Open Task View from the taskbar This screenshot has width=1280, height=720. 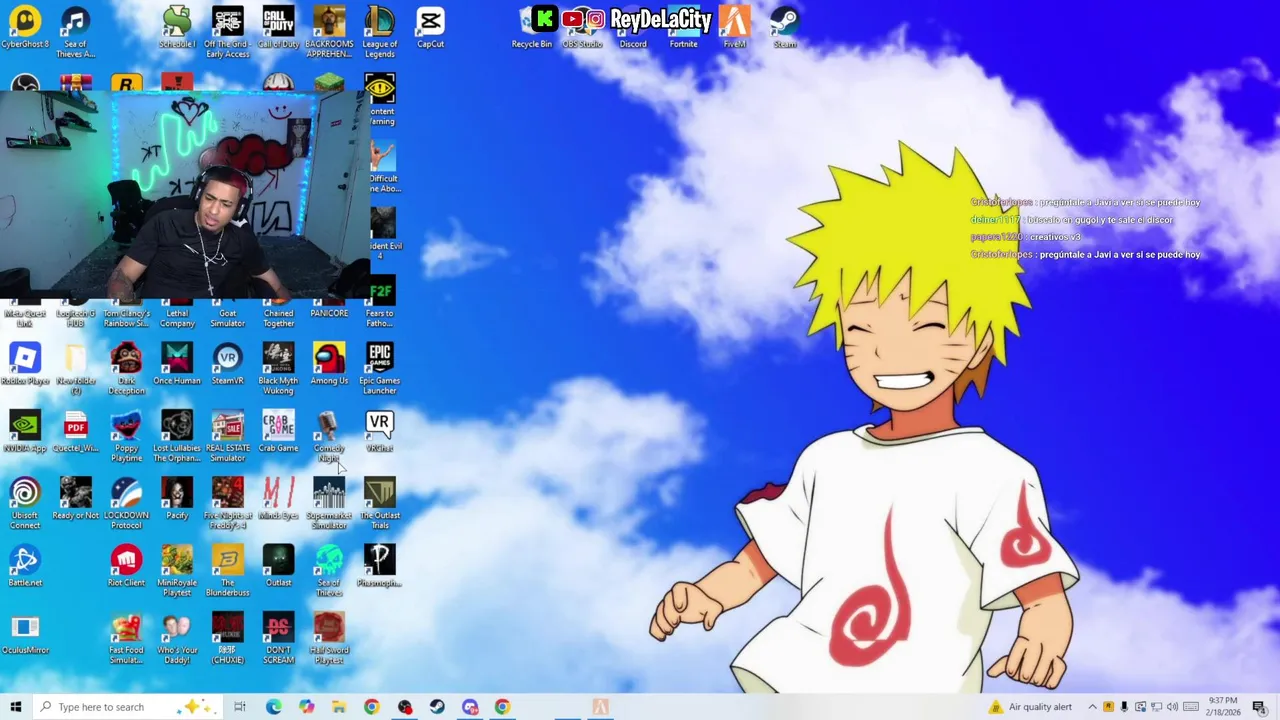tap(240, 707)
